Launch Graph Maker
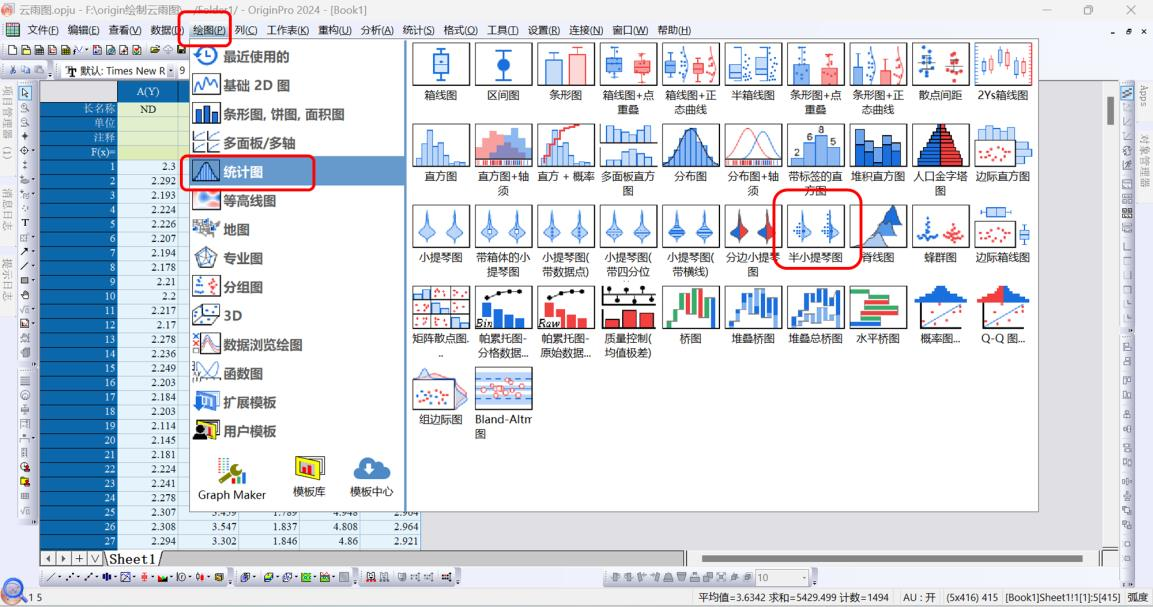 (x=232, y=479)
